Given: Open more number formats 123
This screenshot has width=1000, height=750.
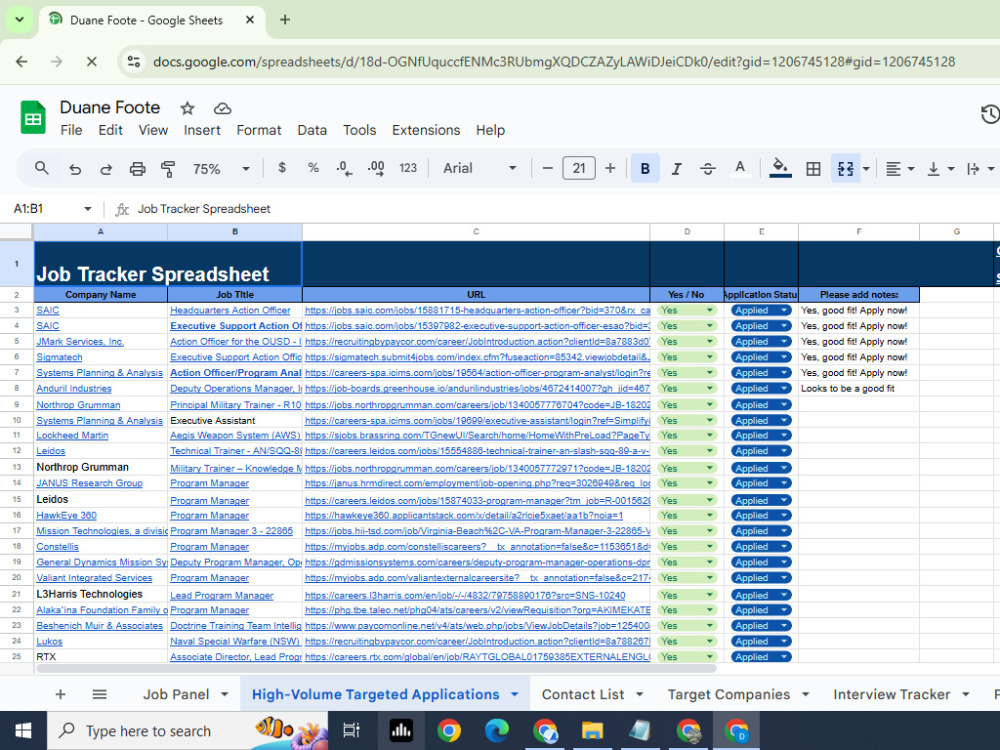Looking at the screenshot, I should [x=408, y=168].
